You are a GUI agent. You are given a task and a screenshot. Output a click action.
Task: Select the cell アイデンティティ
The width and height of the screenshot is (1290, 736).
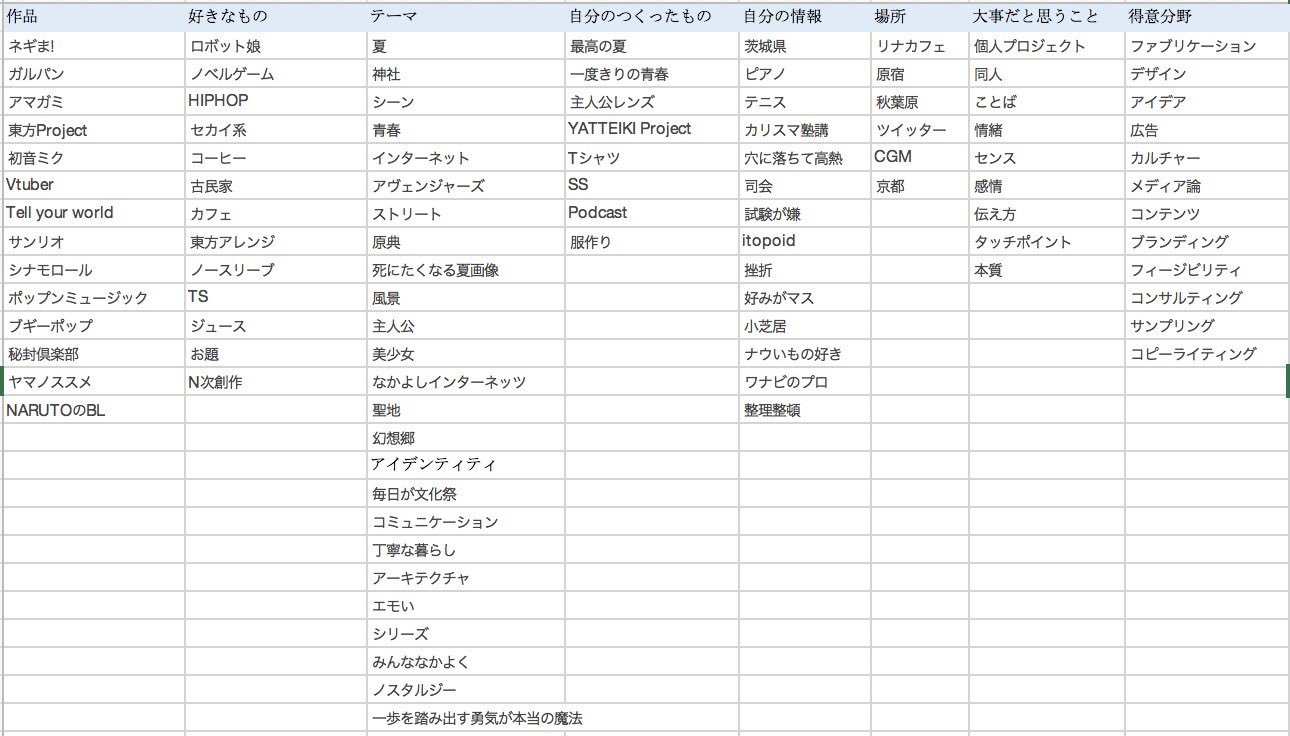[465, 465]
